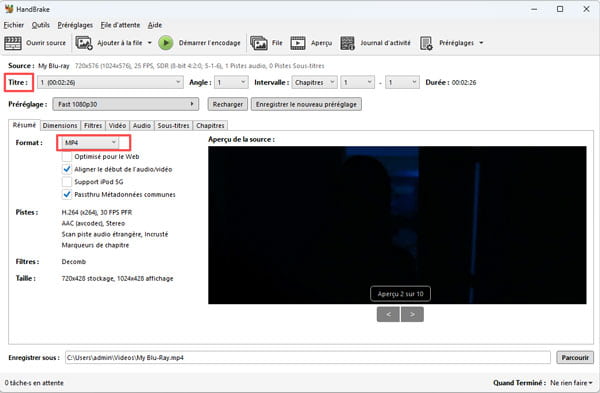Open the start chapter dropdown
The image size is (600, 393).
tap(357, 82)
